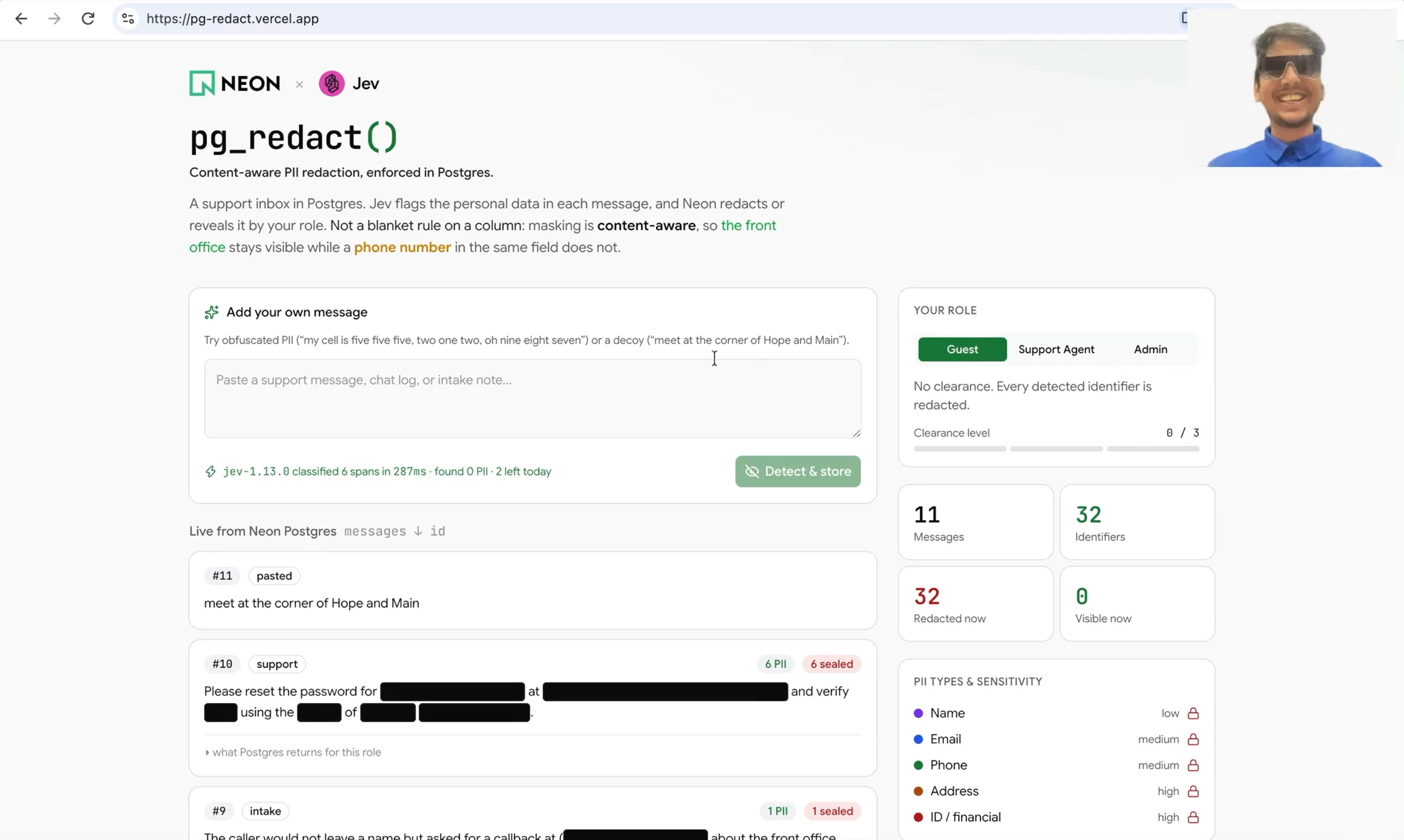Image resolution: width=1404 pixels, height=840 pixels.
Task: Click the purple Name color dot
Action: click(919, 713)
